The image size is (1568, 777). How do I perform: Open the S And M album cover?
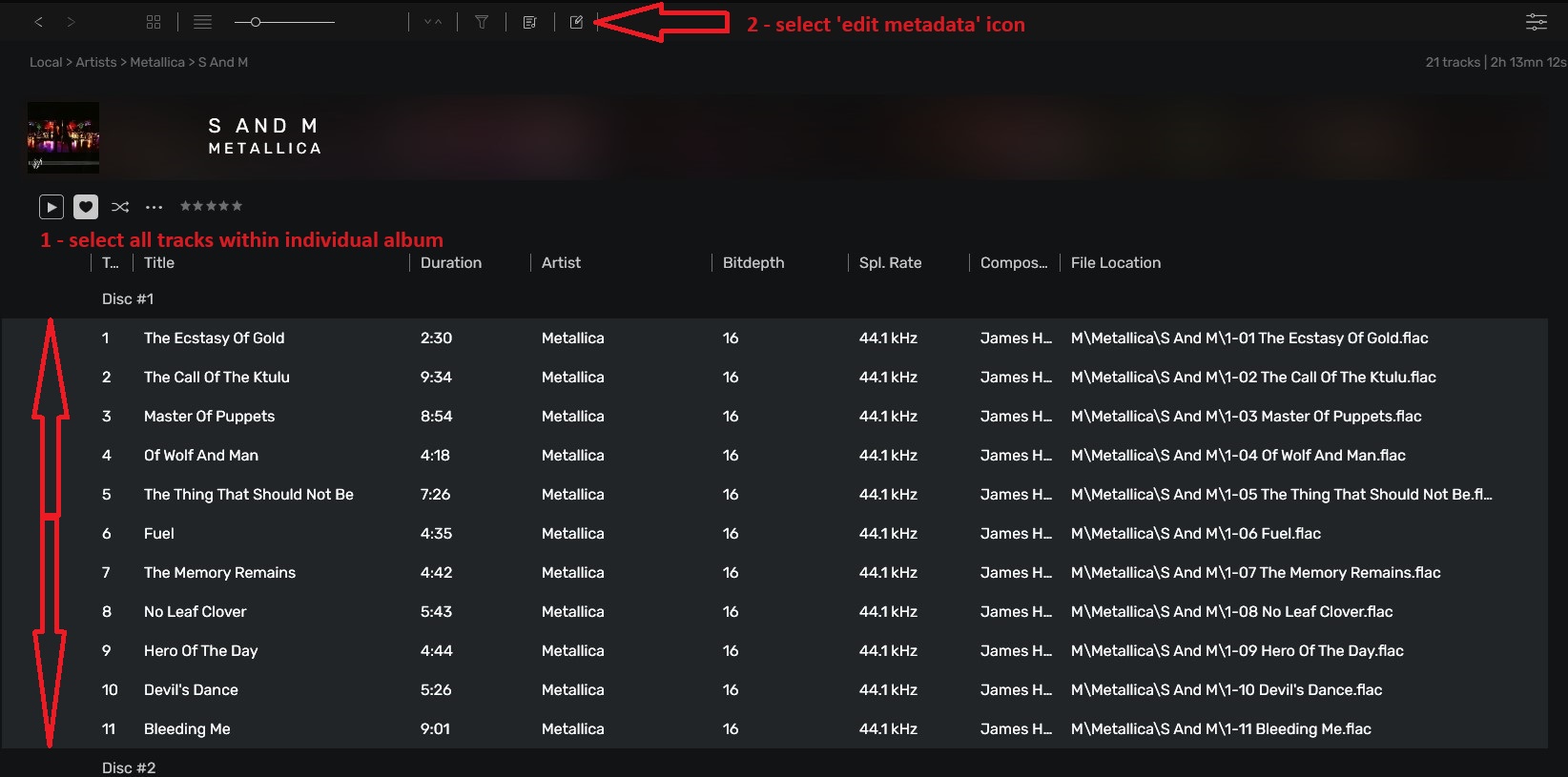pos(63,137)
